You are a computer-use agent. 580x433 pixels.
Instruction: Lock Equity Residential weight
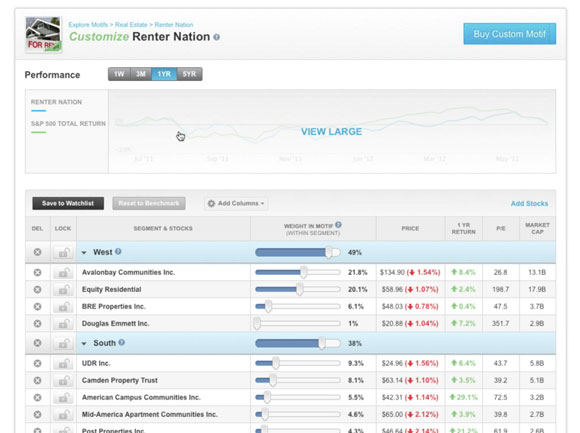click(x=63, y=290)
